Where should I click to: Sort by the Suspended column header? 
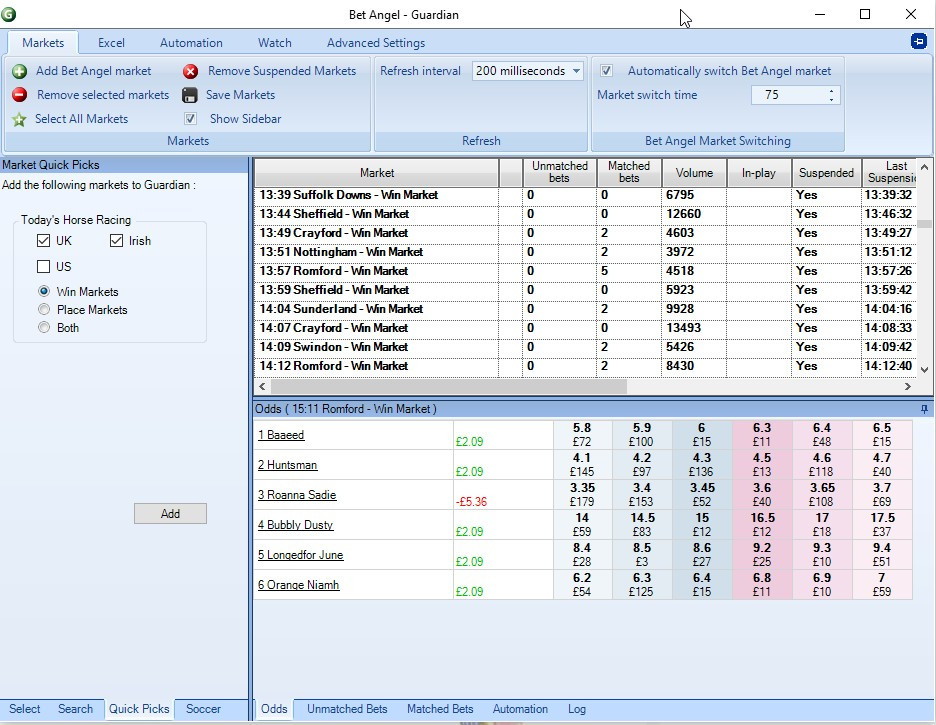pos(827,172)
